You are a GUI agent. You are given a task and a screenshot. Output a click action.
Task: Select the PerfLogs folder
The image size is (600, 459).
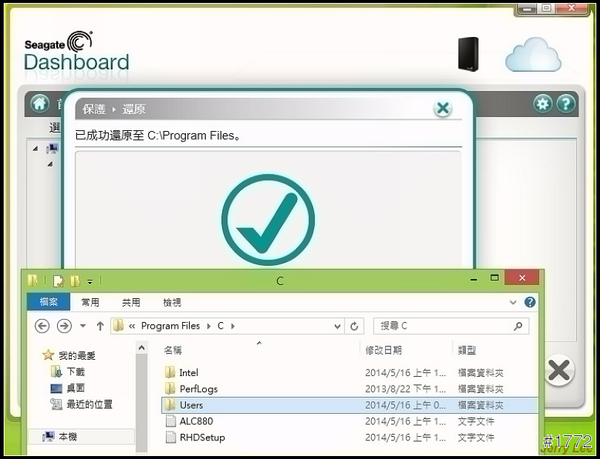(x=199, y=389)
